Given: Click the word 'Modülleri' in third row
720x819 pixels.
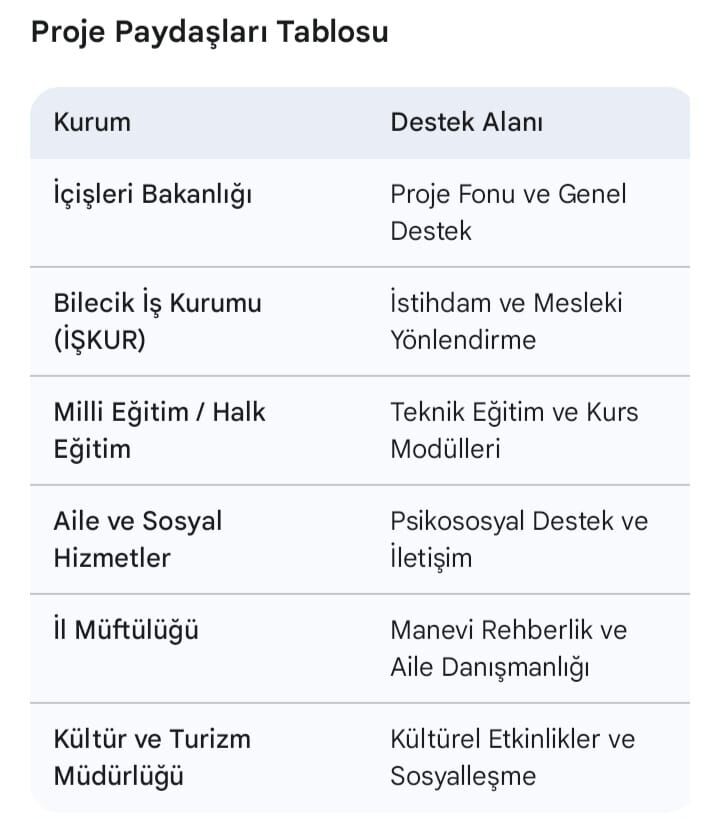Looking at the screenshot, I should coord(445,449).
